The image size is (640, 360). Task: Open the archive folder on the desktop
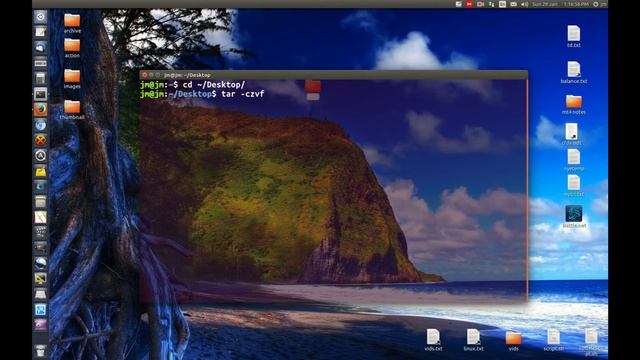coord(72,23)
